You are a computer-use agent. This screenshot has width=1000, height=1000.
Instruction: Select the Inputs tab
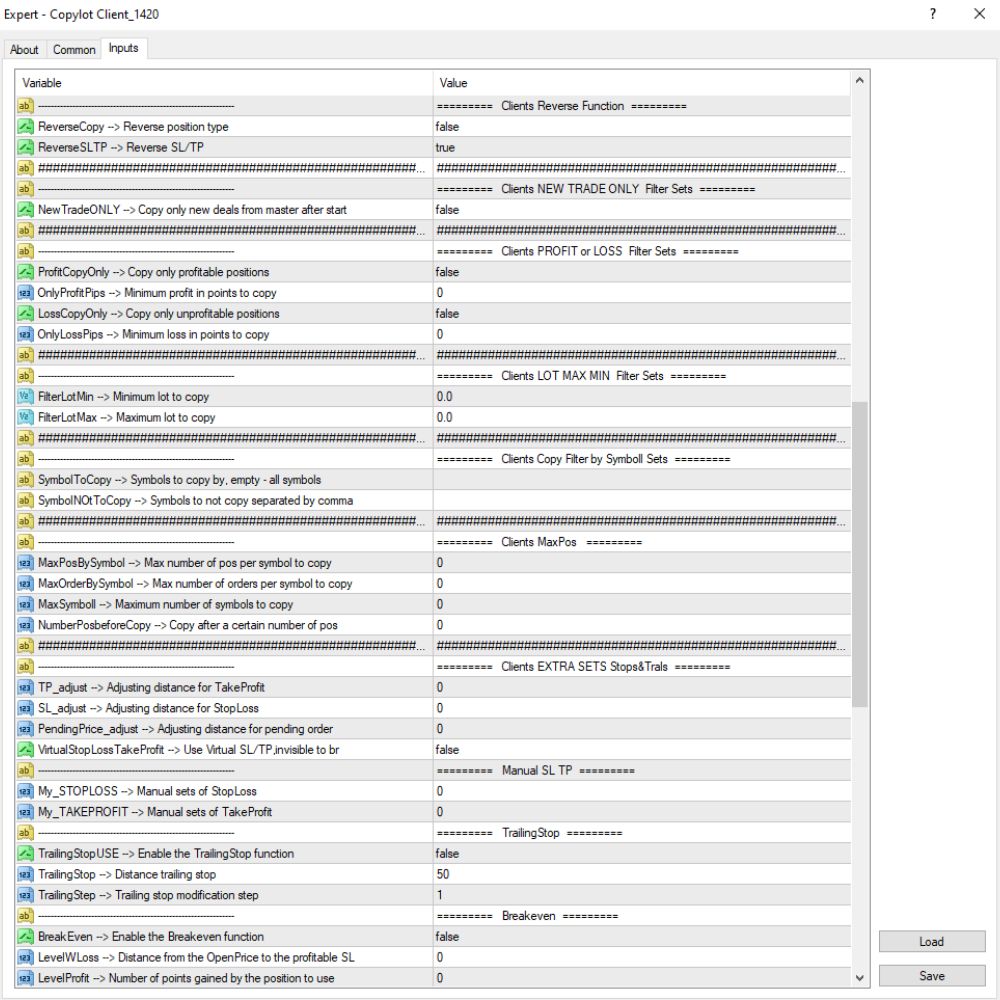click(124, 48)
